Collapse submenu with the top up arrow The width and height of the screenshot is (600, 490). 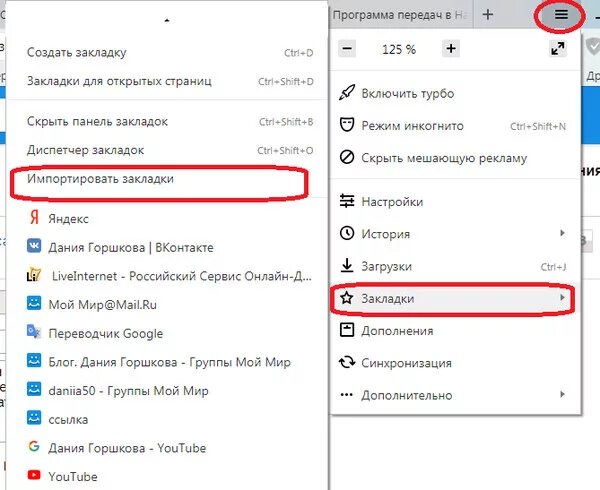[x=167, y=20]
